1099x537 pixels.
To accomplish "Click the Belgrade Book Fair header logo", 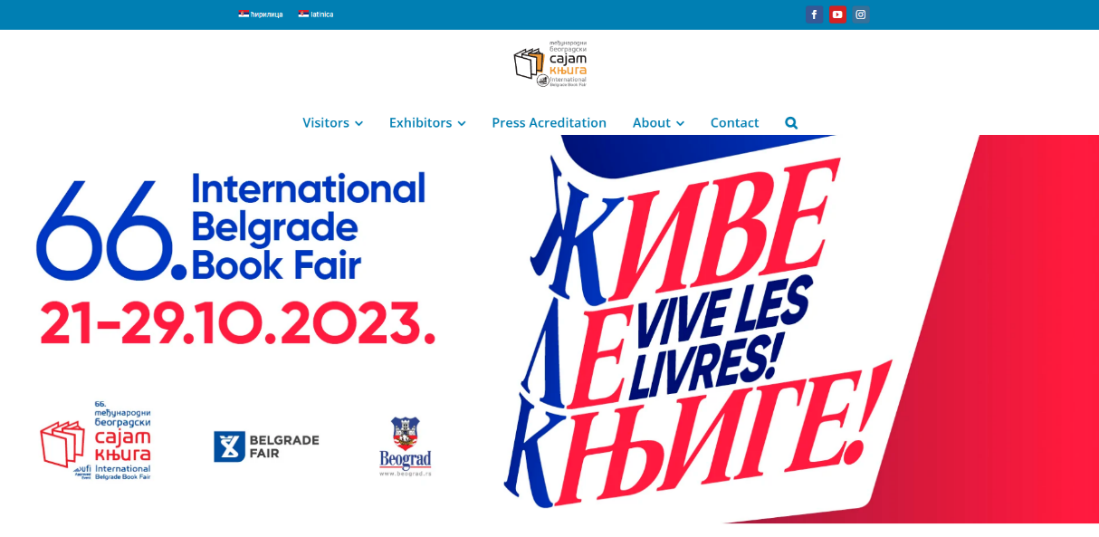I will click(550, 64).
